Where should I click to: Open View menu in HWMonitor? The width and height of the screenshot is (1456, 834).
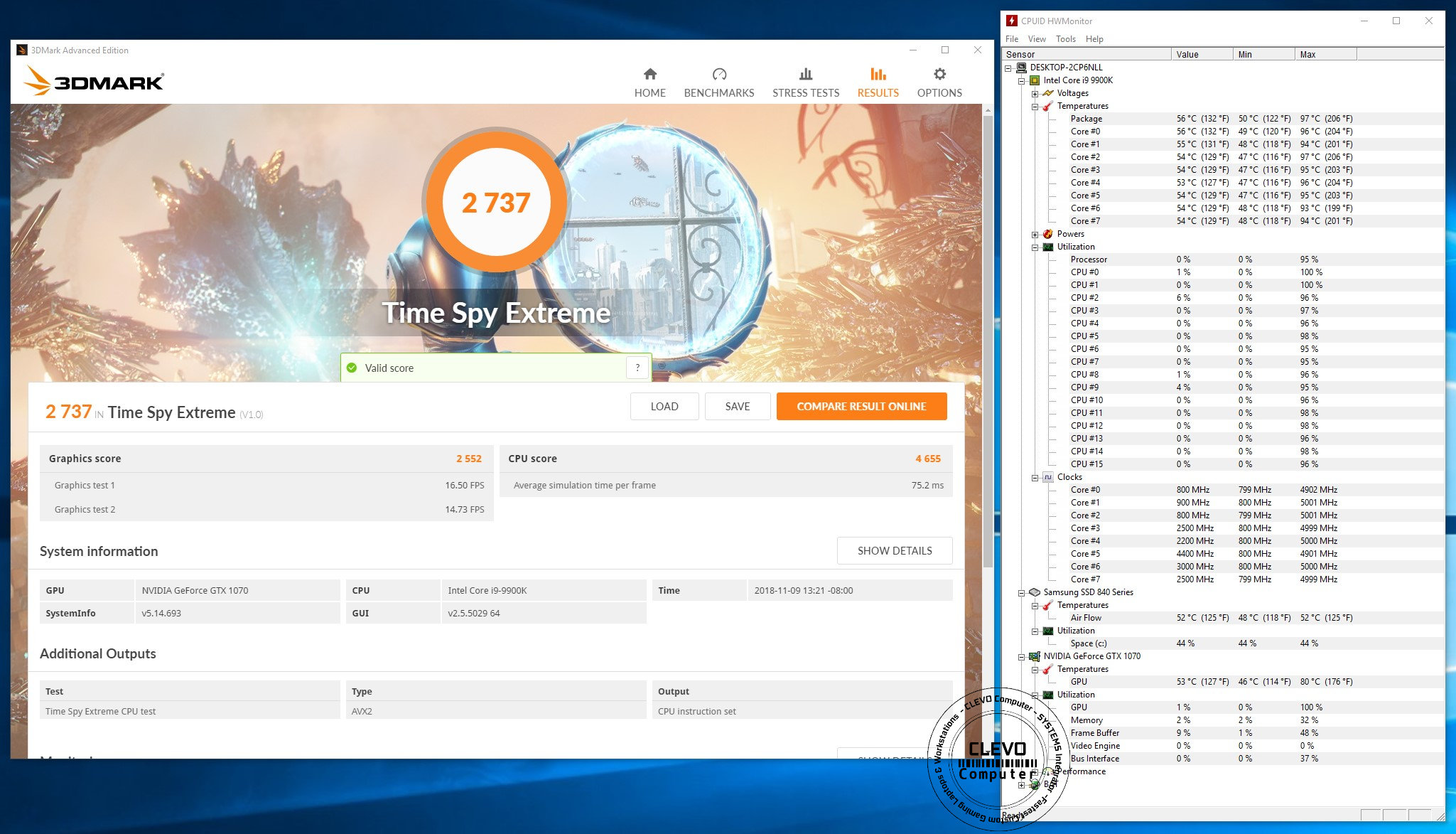pyautogui.click(x=1037, y=39)
